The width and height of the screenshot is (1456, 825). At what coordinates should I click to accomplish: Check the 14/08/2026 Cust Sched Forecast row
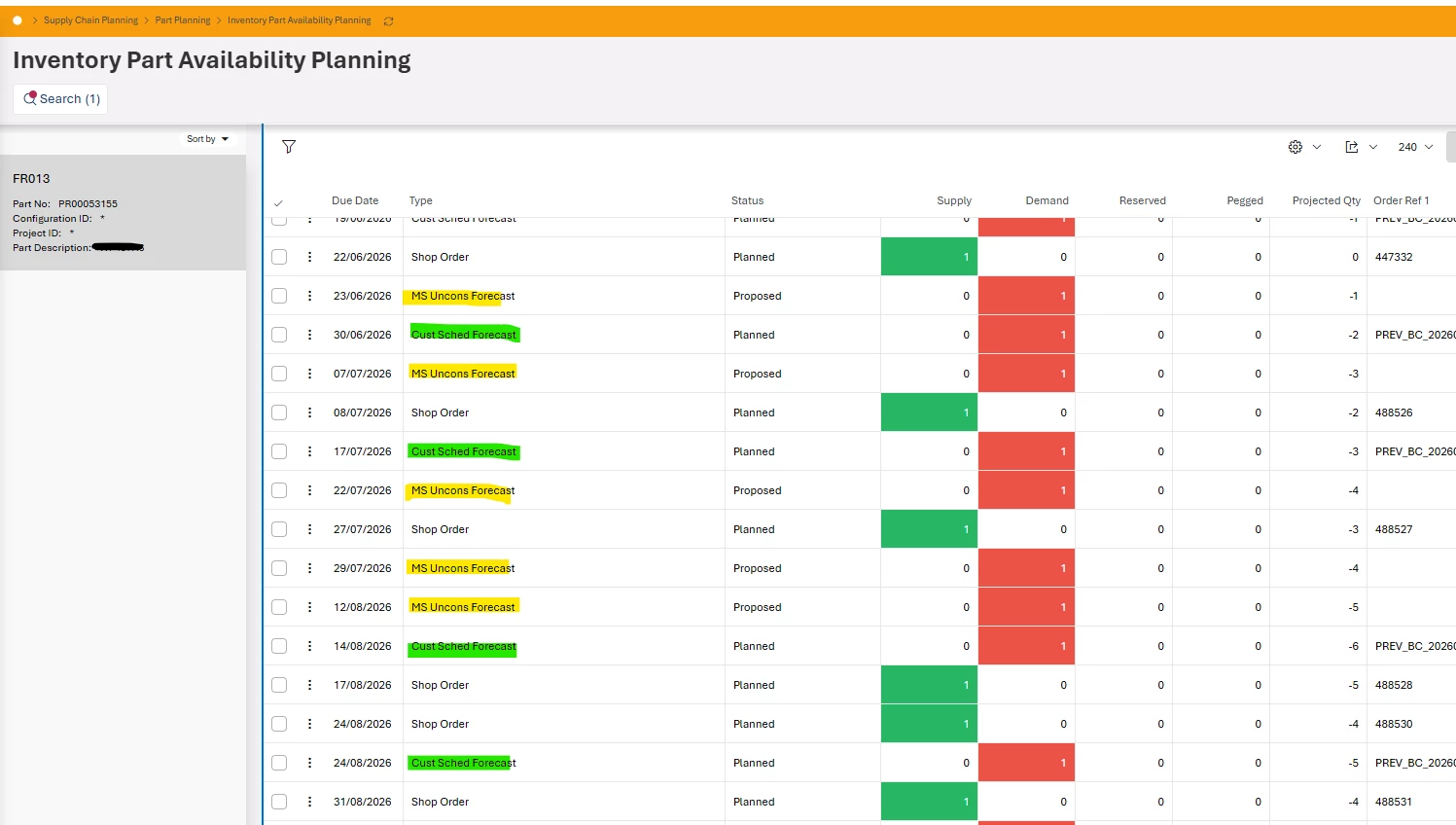click(279, 646)
